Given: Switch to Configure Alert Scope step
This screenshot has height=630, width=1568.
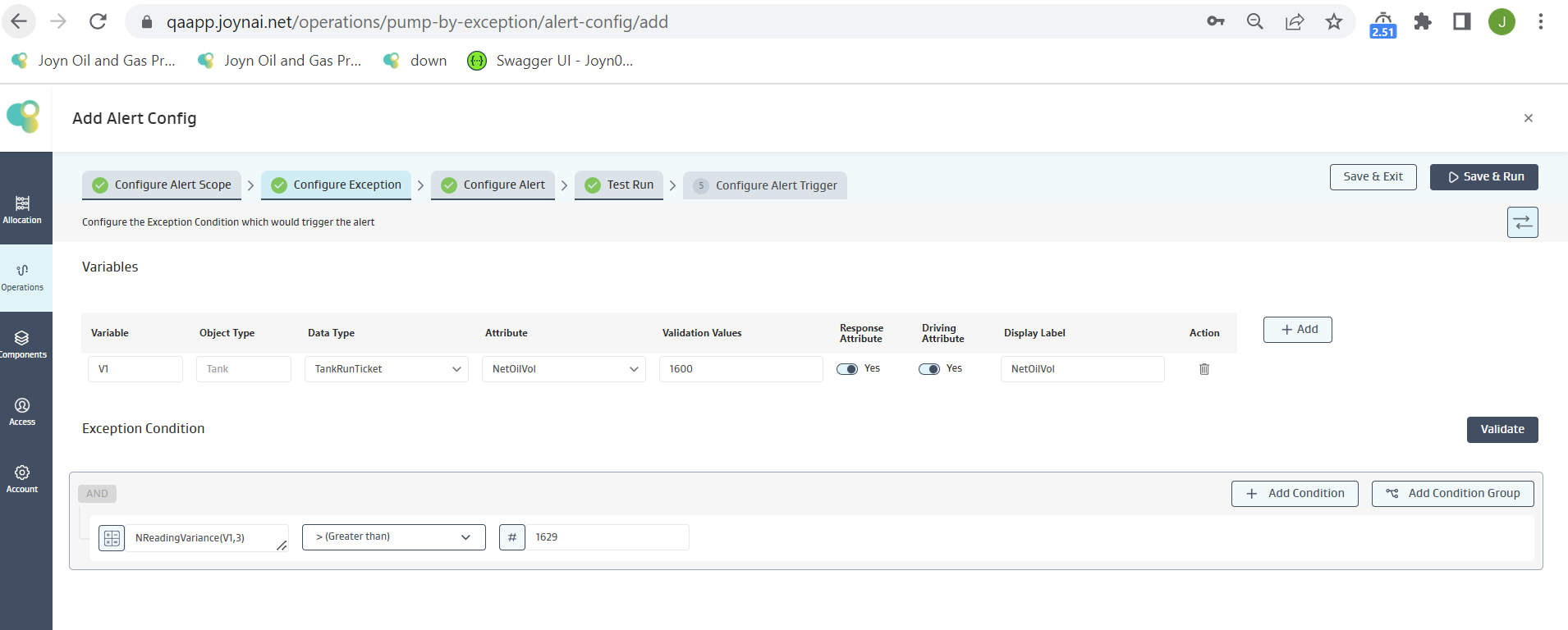Looking at the screenshot, I should click(162, 185).
